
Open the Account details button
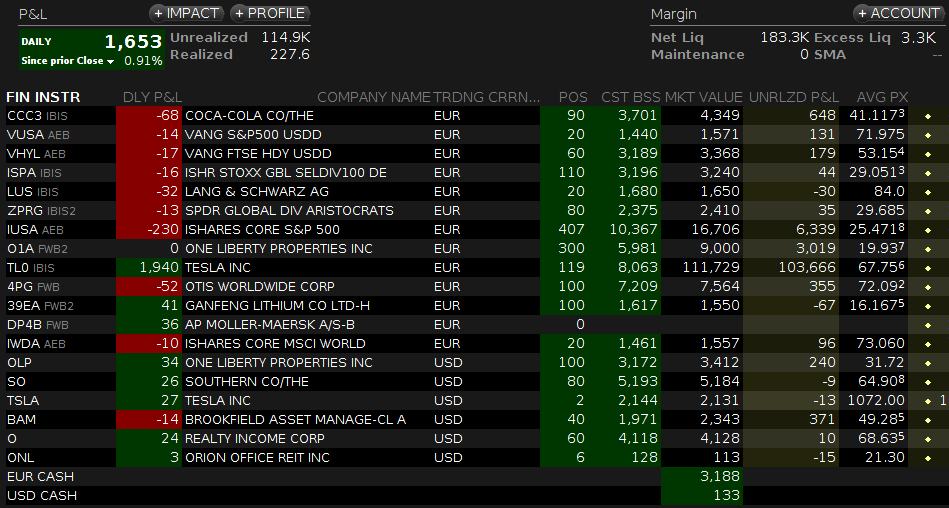tap(897, 13)
